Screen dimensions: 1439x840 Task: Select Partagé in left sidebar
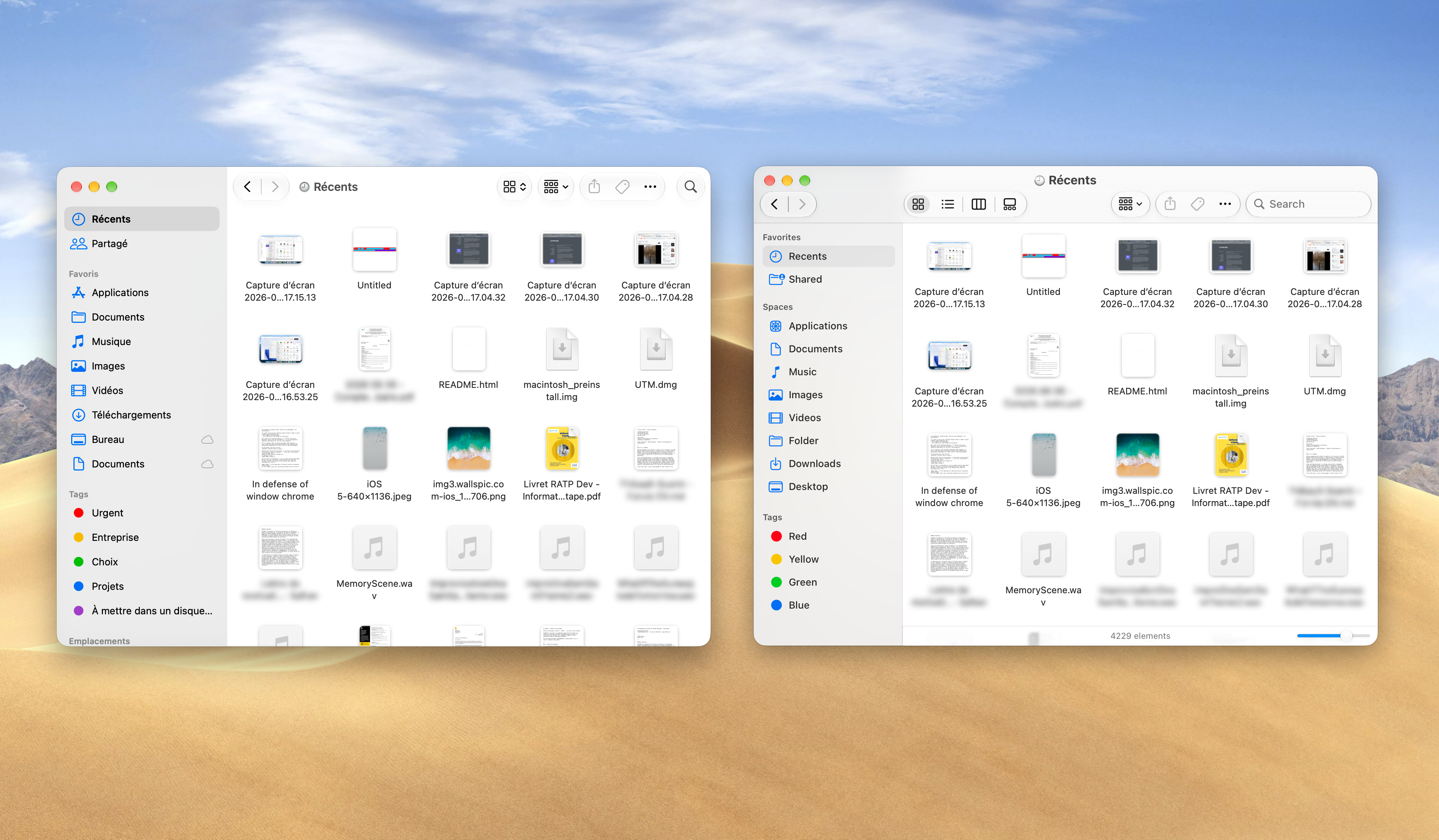tap(142, 243)
